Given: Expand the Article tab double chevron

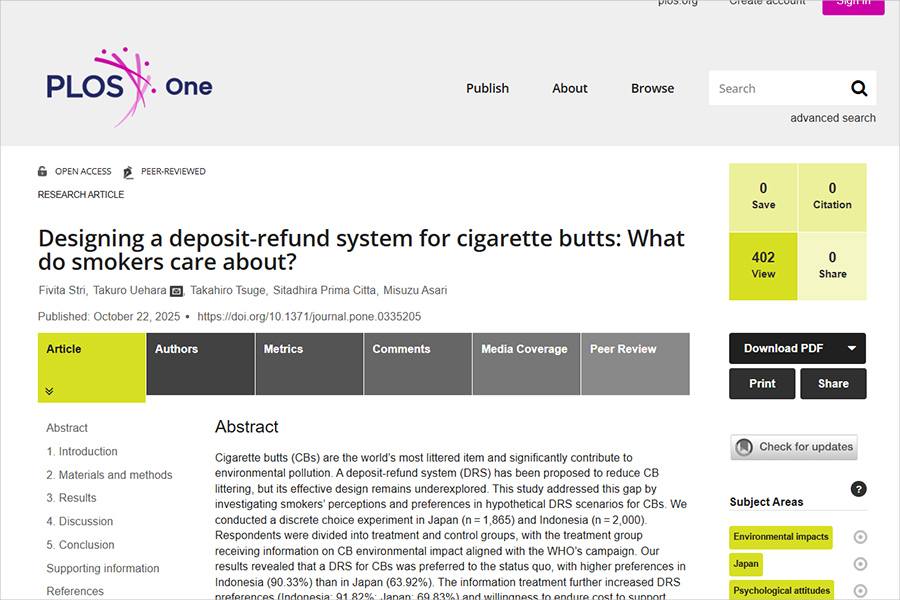Looking at the screenshot, I should 49,391.
